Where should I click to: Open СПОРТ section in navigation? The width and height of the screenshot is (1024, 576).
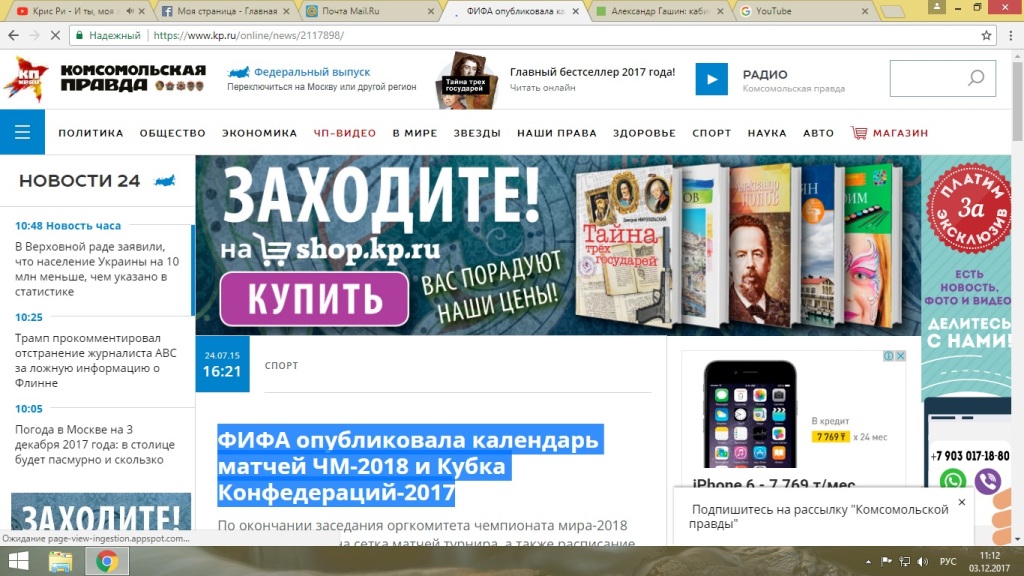tap(712, 133)
